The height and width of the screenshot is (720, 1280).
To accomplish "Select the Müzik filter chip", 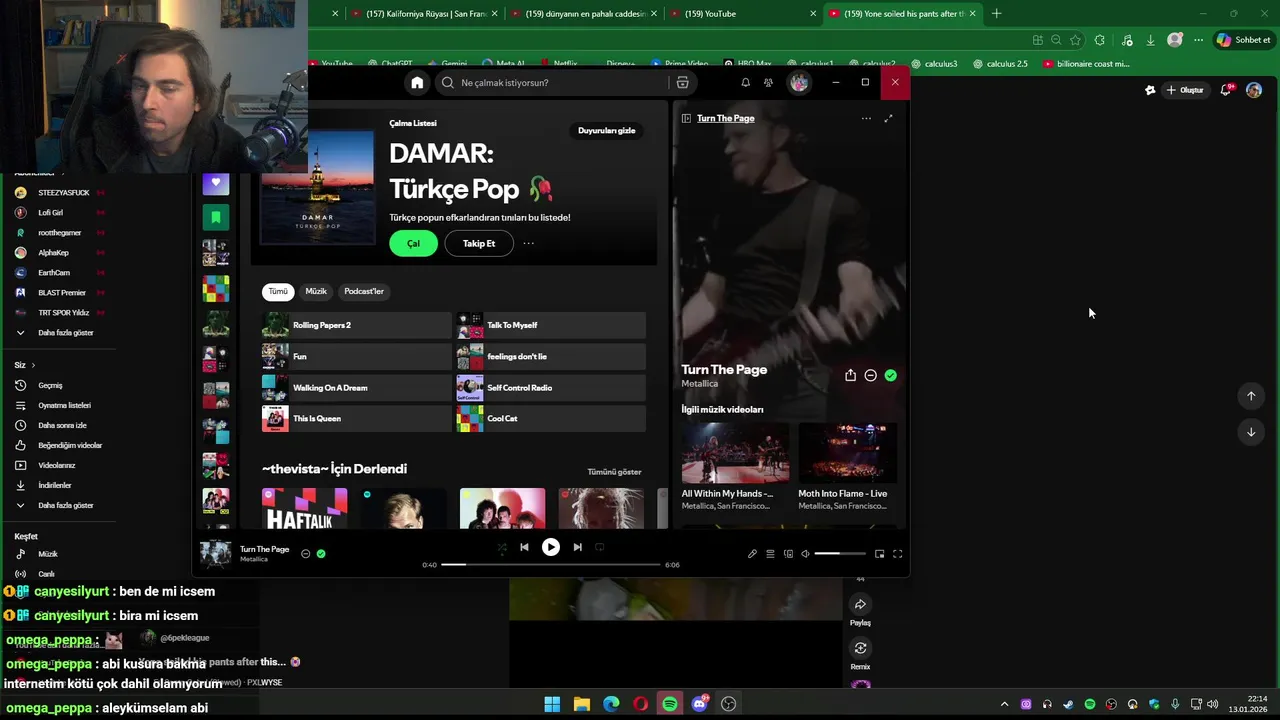I will click(316, 291).
